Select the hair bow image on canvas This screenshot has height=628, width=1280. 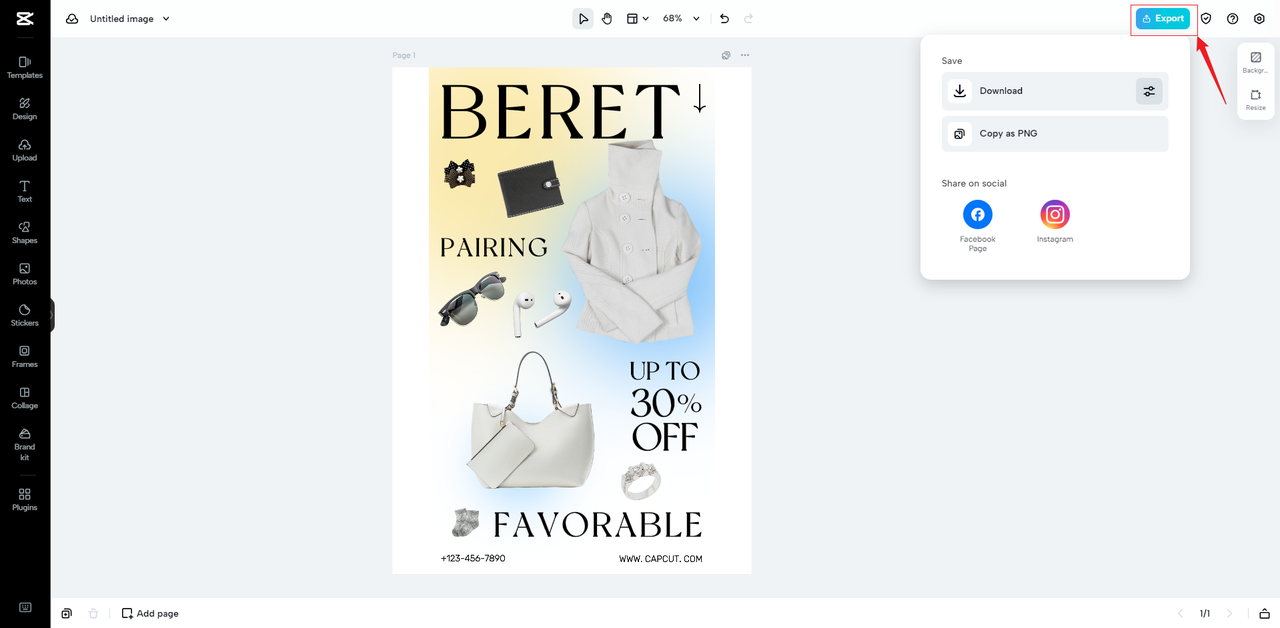click(459, 174)
